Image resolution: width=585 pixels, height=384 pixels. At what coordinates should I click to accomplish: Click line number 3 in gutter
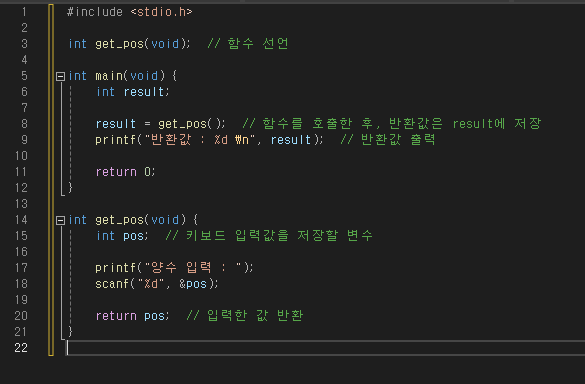(24, 44)
